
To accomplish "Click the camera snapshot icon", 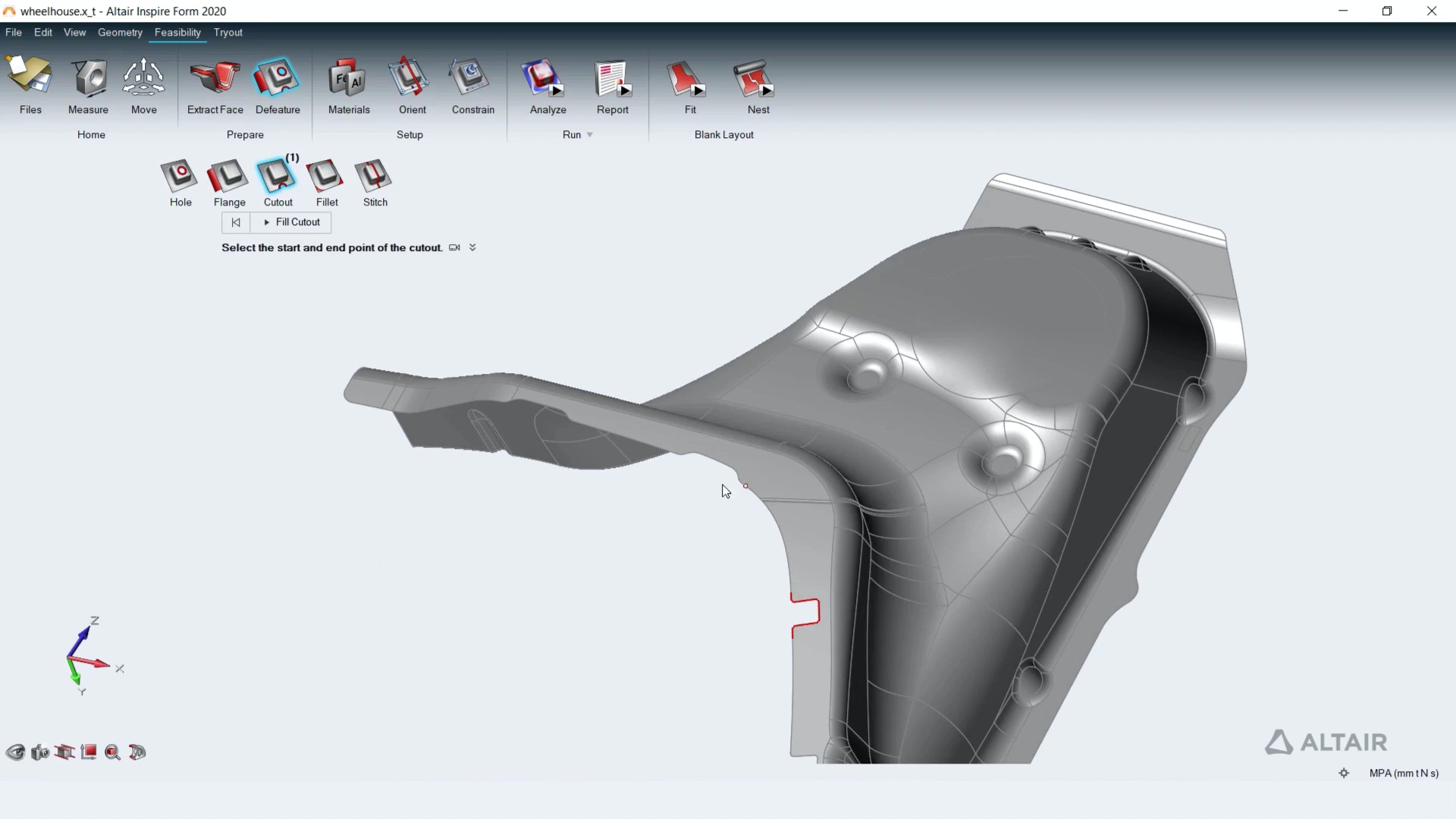I will (x=40, y=752).
